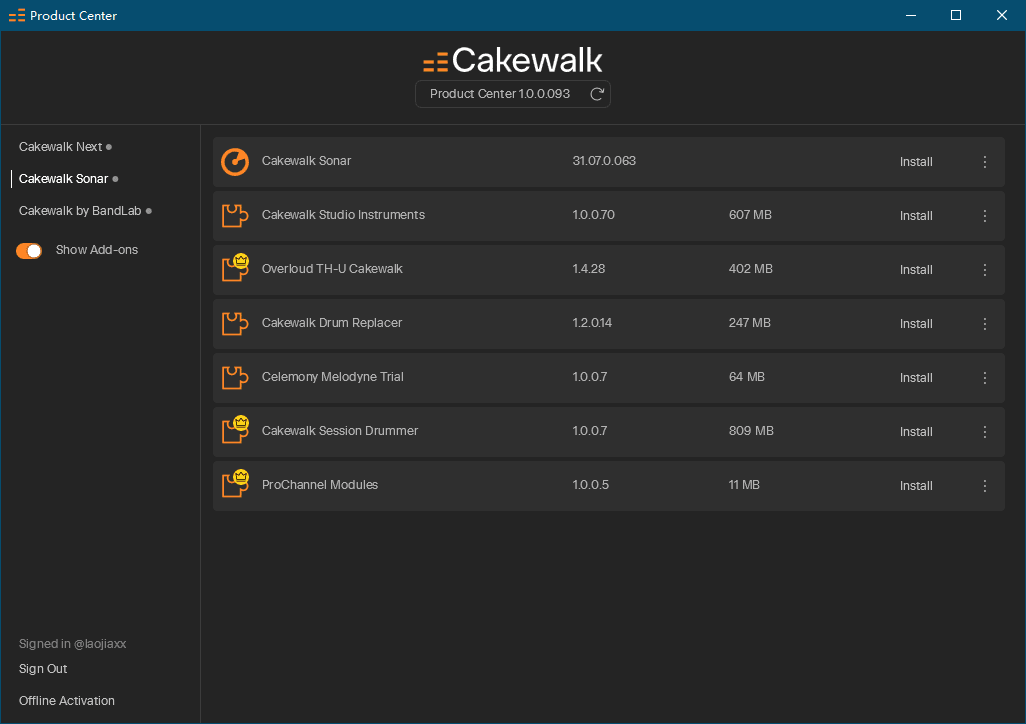Install Cakewalk Studio Instruments
The height and width of the screenshot is (724, 1026).
916,216
